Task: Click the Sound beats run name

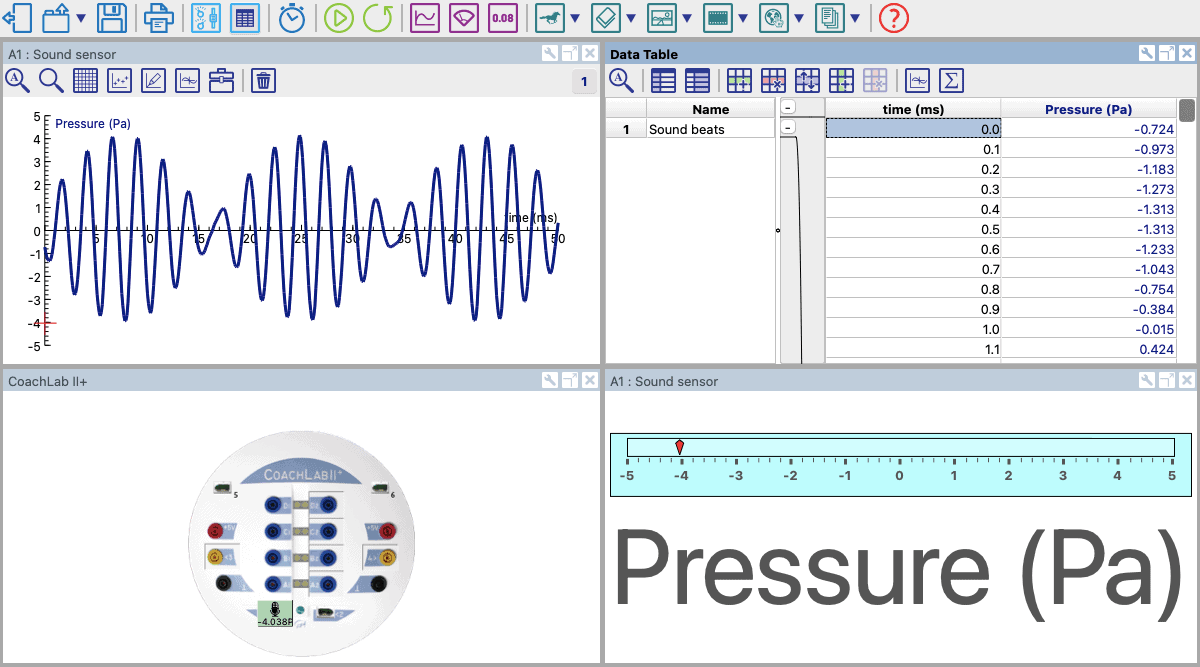Action: (687, 129)
